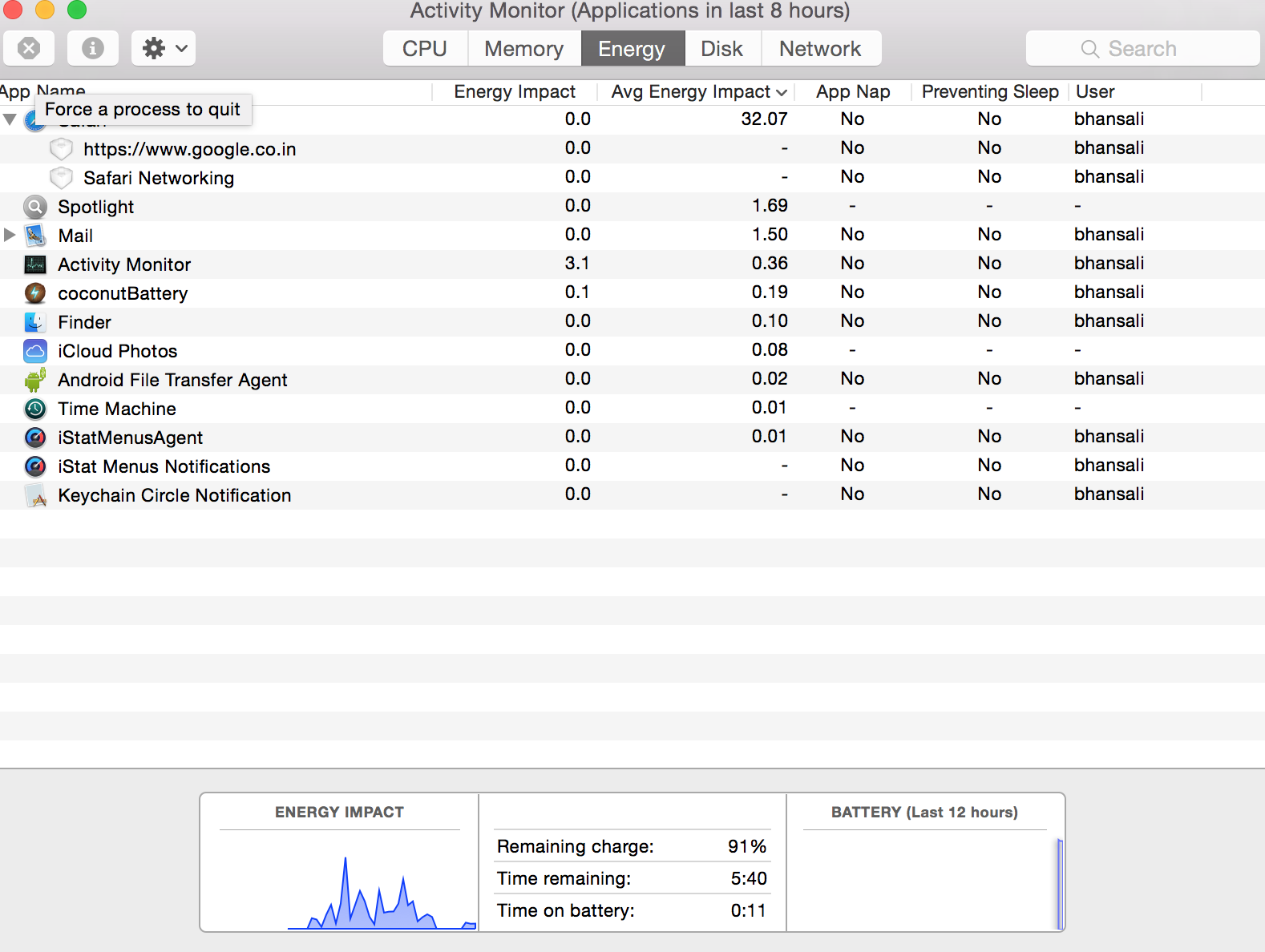Click the Time Machine clock icon

point(35,409)
